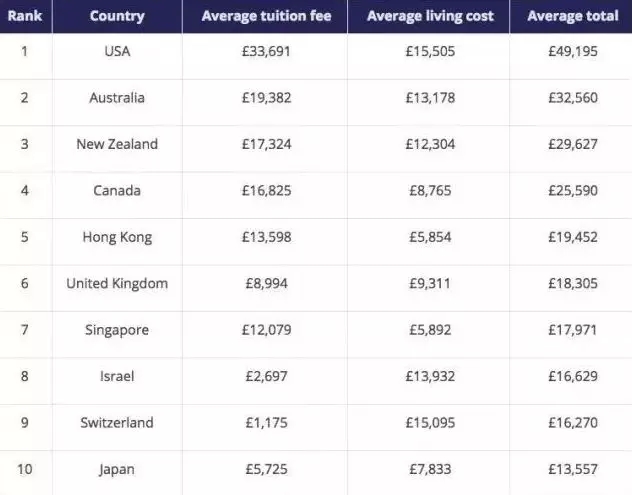The width and height of the screenshot is (632, 495).
Task: Select the Israel country cell
Action: (117, 376)
